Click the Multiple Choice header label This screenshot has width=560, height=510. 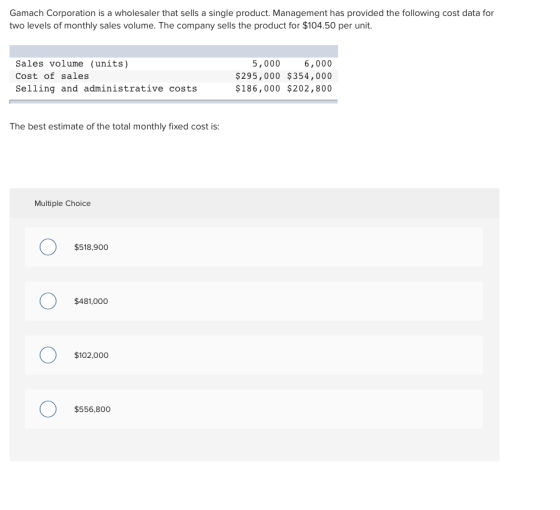(62, 203)
